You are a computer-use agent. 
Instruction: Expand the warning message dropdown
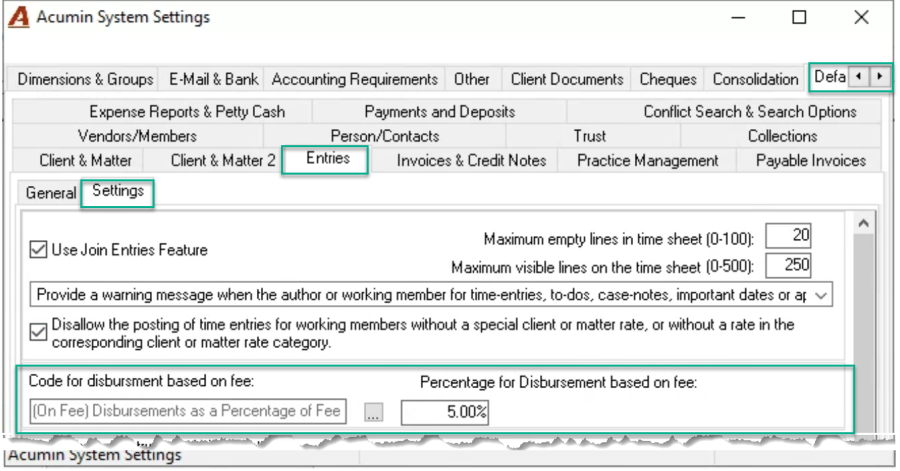[x=821, y=295]
